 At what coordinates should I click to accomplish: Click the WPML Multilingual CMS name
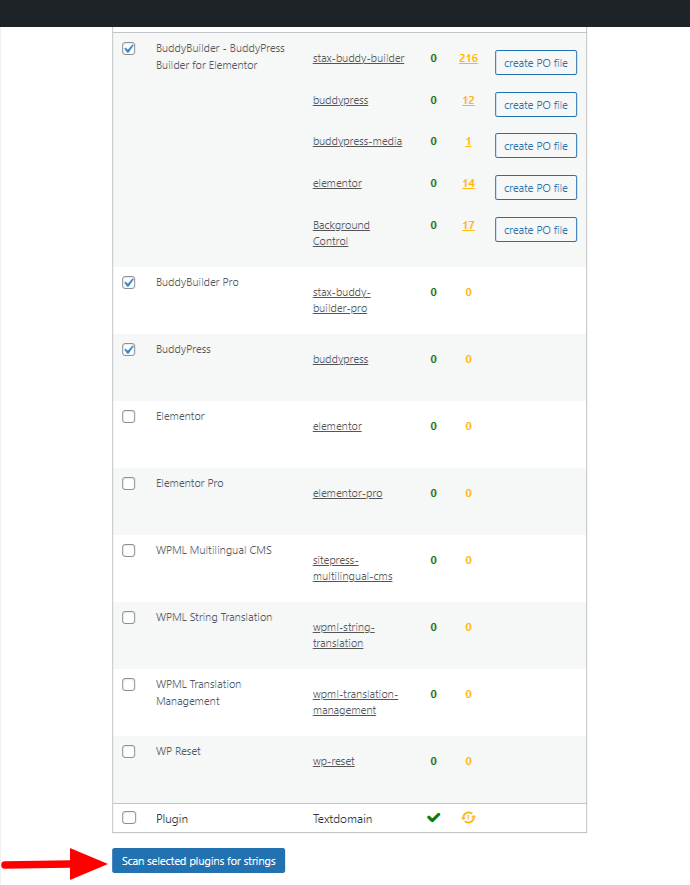tap(214, 550)
